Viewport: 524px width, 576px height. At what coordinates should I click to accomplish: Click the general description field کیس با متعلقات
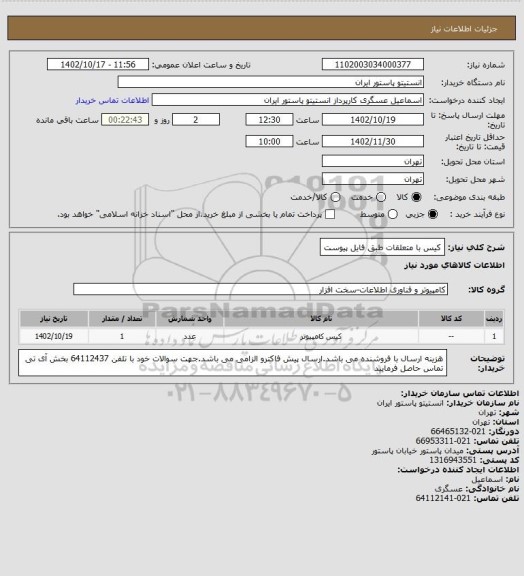coord(382,247)
